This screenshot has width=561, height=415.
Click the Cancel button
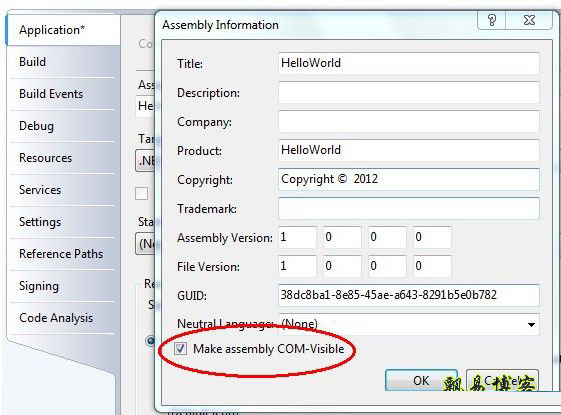[502, 380]
